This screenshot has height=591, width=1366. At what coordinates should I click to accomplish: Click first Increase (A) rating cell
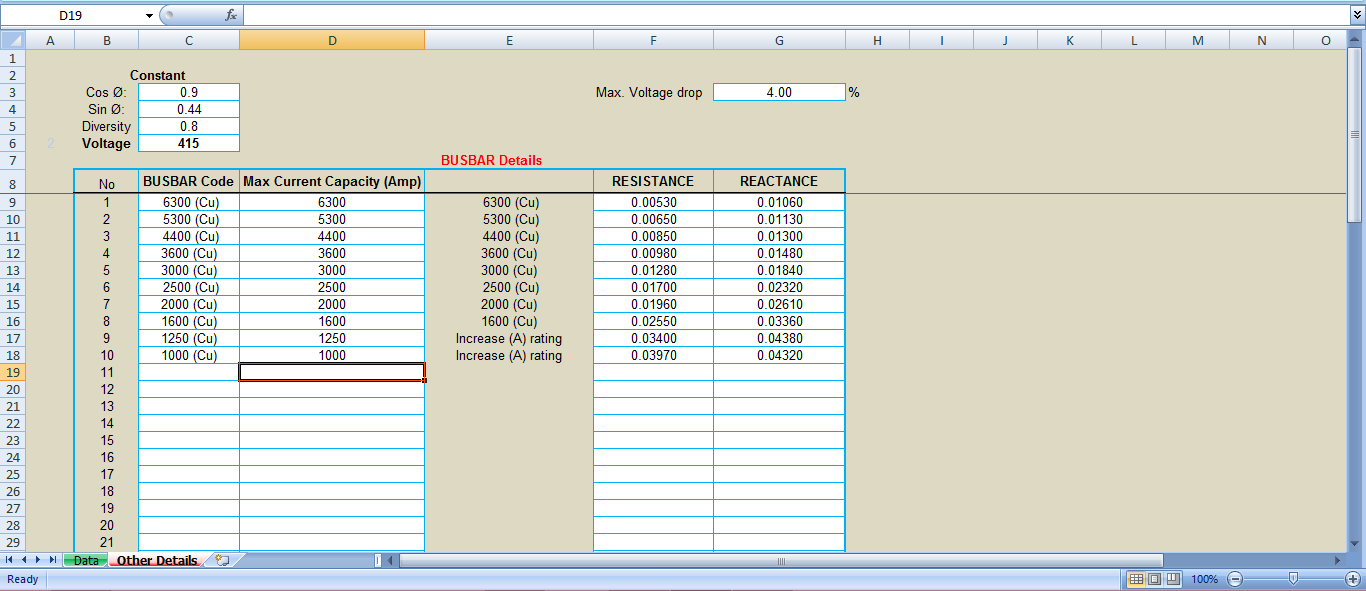(x=509, y=338)
